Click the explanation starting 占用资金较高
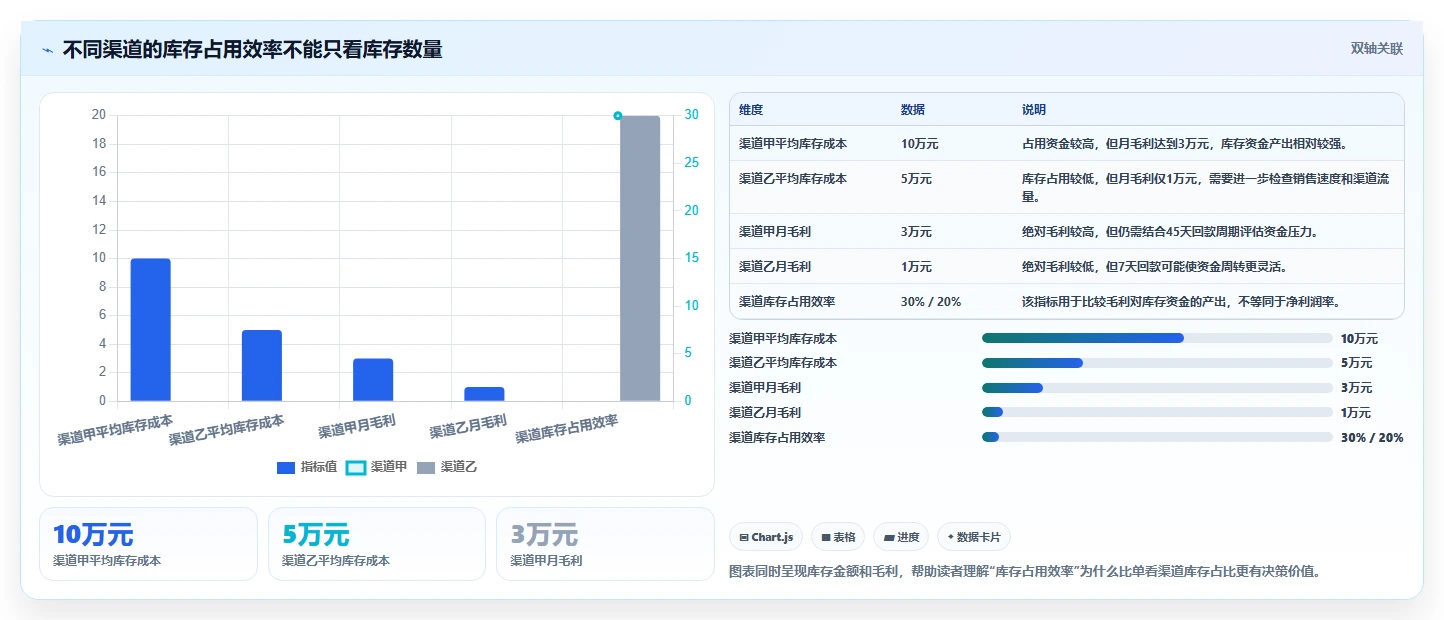The height and width of the screenshot is (620, 1444). coord(1185,144)
